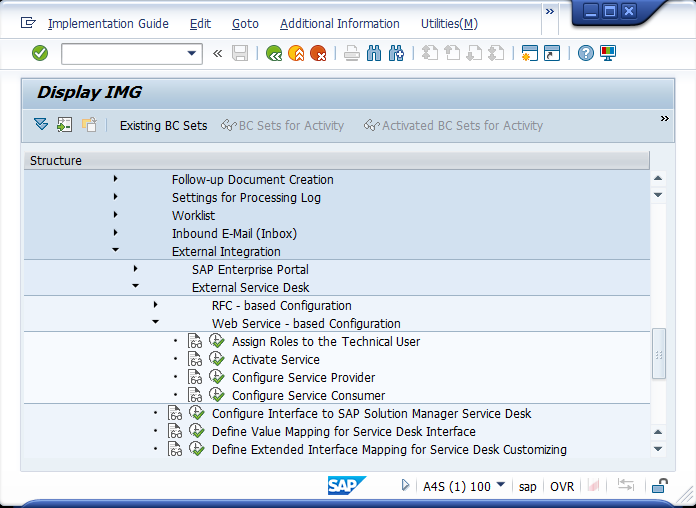Toggle the OVR insert/overwrite mode indicator
The width and height of the screenshot is (696, 508).
click(562, 486)
